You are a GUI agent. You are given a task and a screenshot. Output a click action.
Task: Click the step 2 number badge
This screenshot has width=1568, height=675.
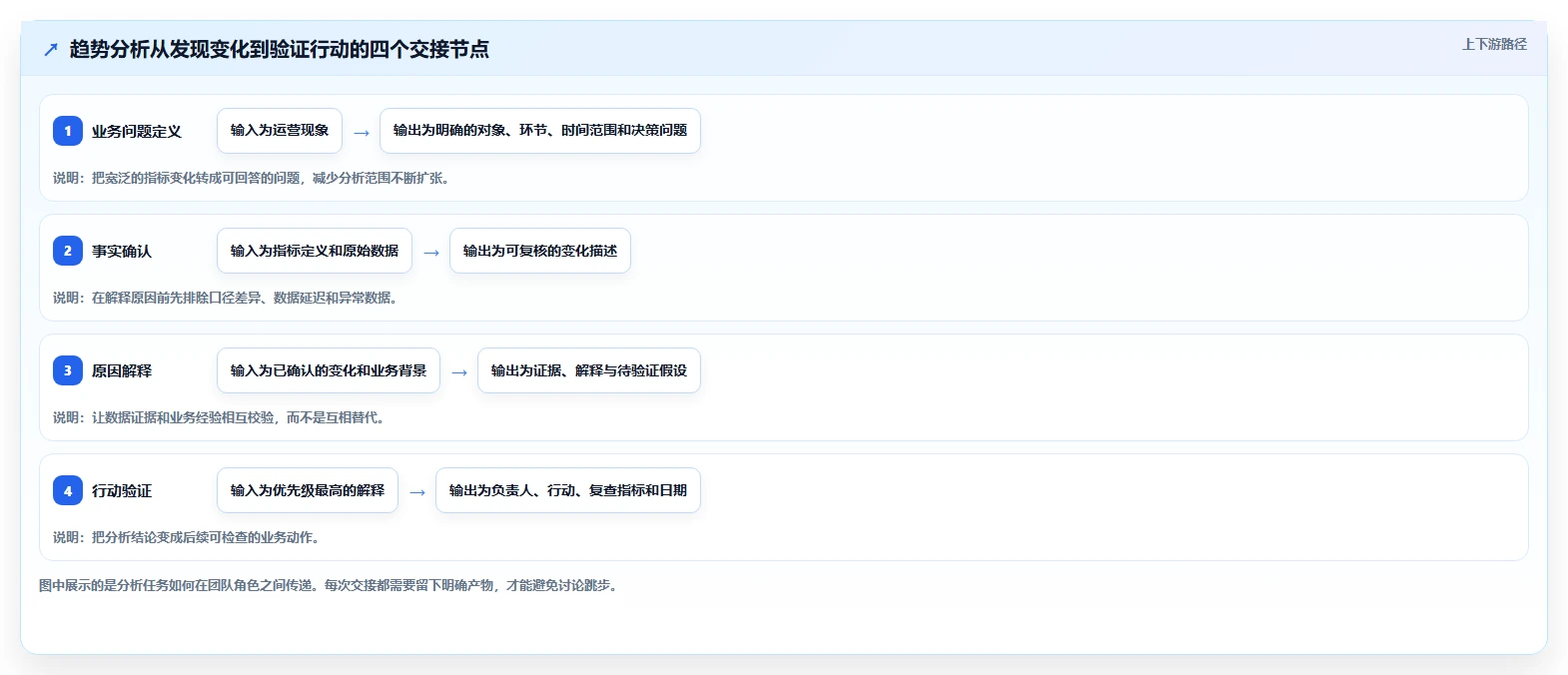click(x=68, y=251)
